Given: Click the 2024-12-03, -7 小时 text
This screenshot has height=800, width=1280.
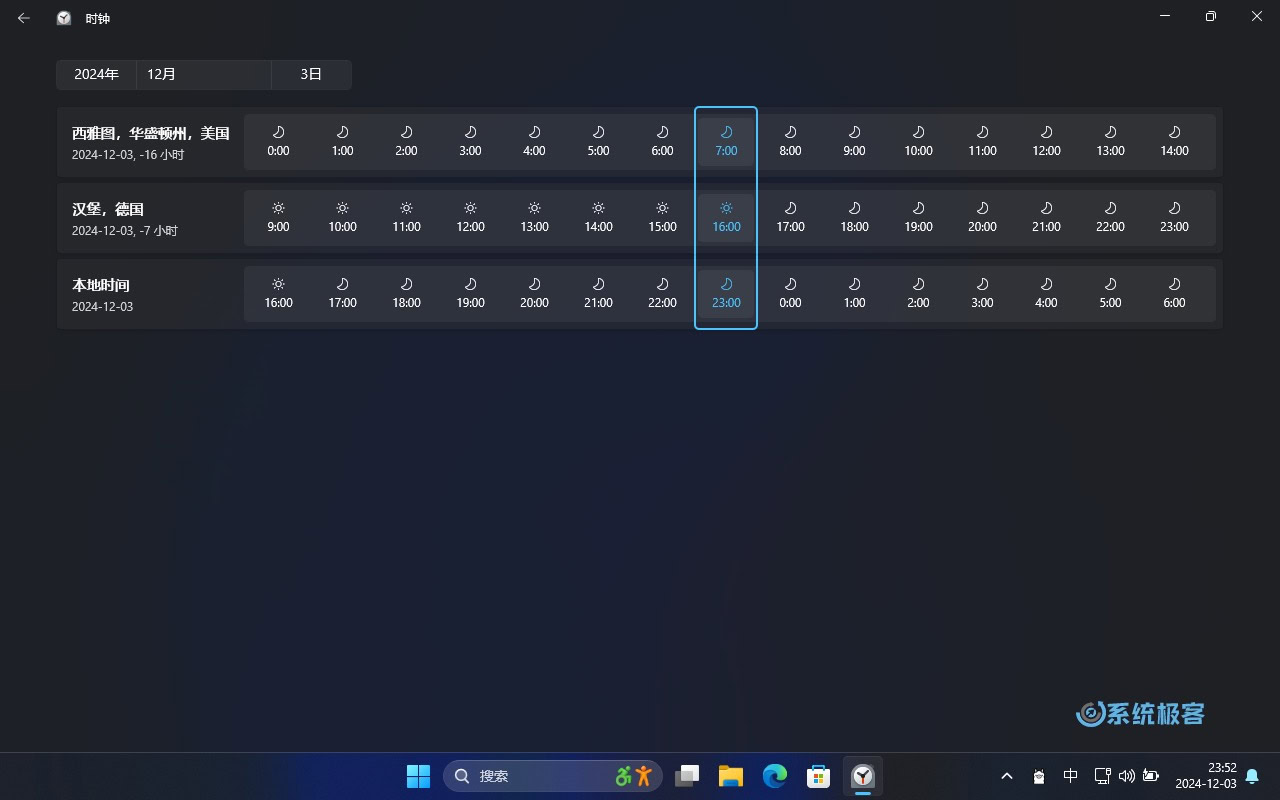Looking at the screenshot, I should coord(125,231).
